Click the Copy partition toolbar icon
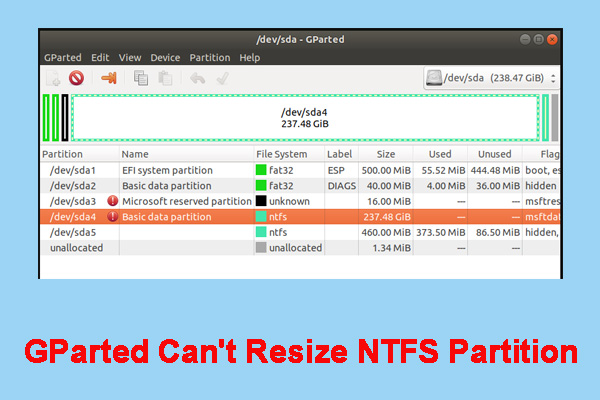 [141, 78]
